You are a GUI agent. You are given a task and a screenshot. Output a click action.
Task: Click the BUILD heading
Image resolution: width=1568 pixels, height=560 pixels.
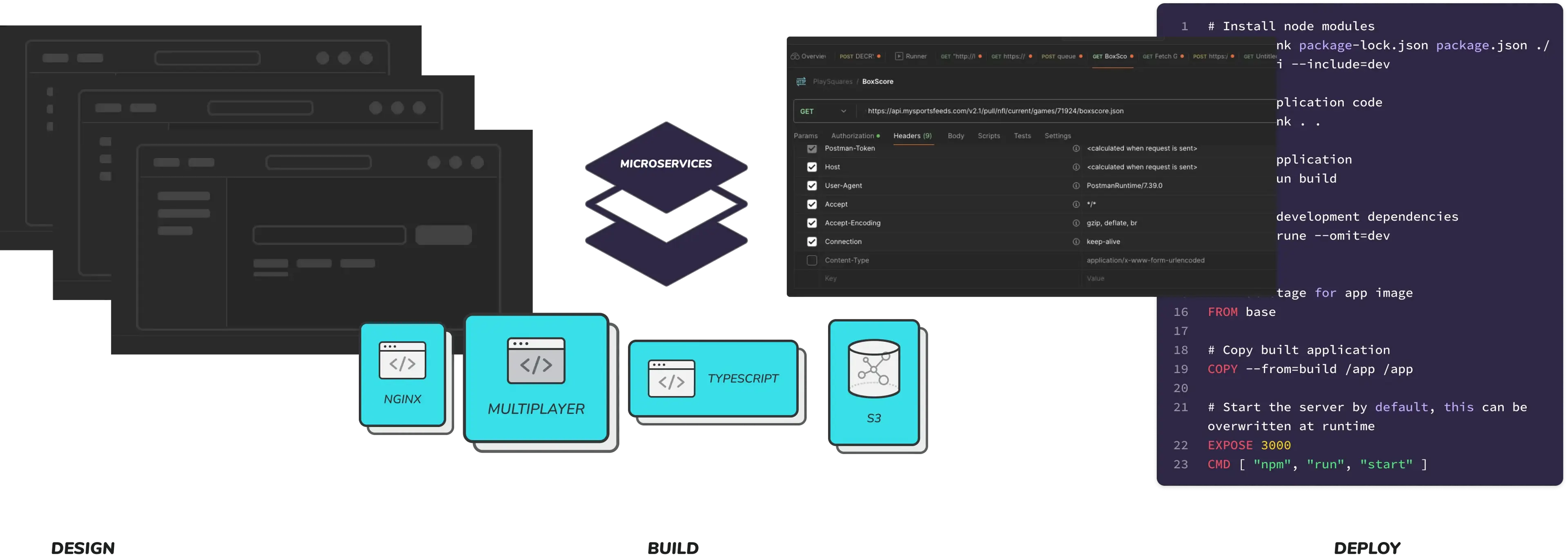tap(673, 548)
